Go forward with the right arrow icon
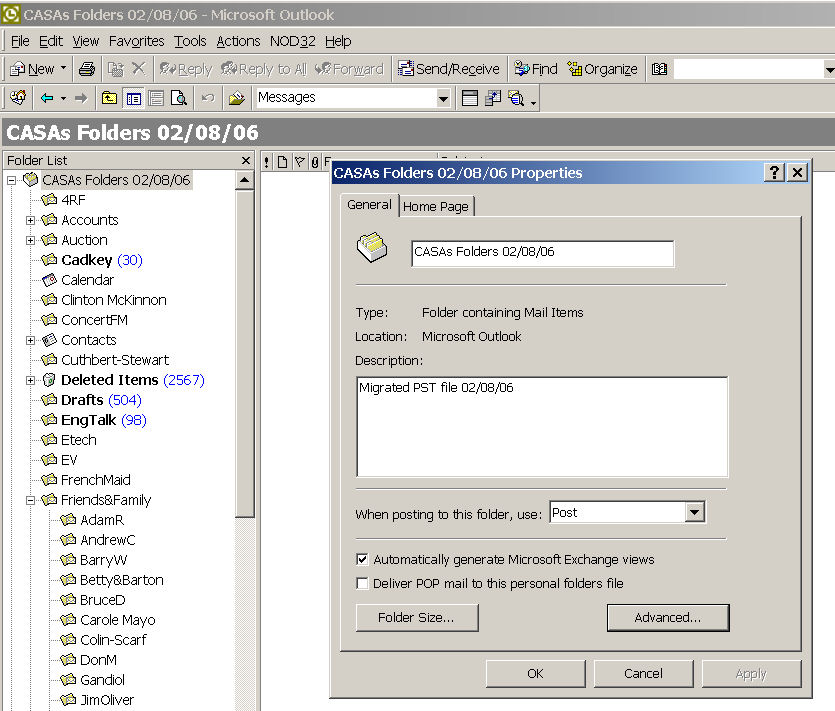The width and height of the screenshot is (835, 711). 81,98
